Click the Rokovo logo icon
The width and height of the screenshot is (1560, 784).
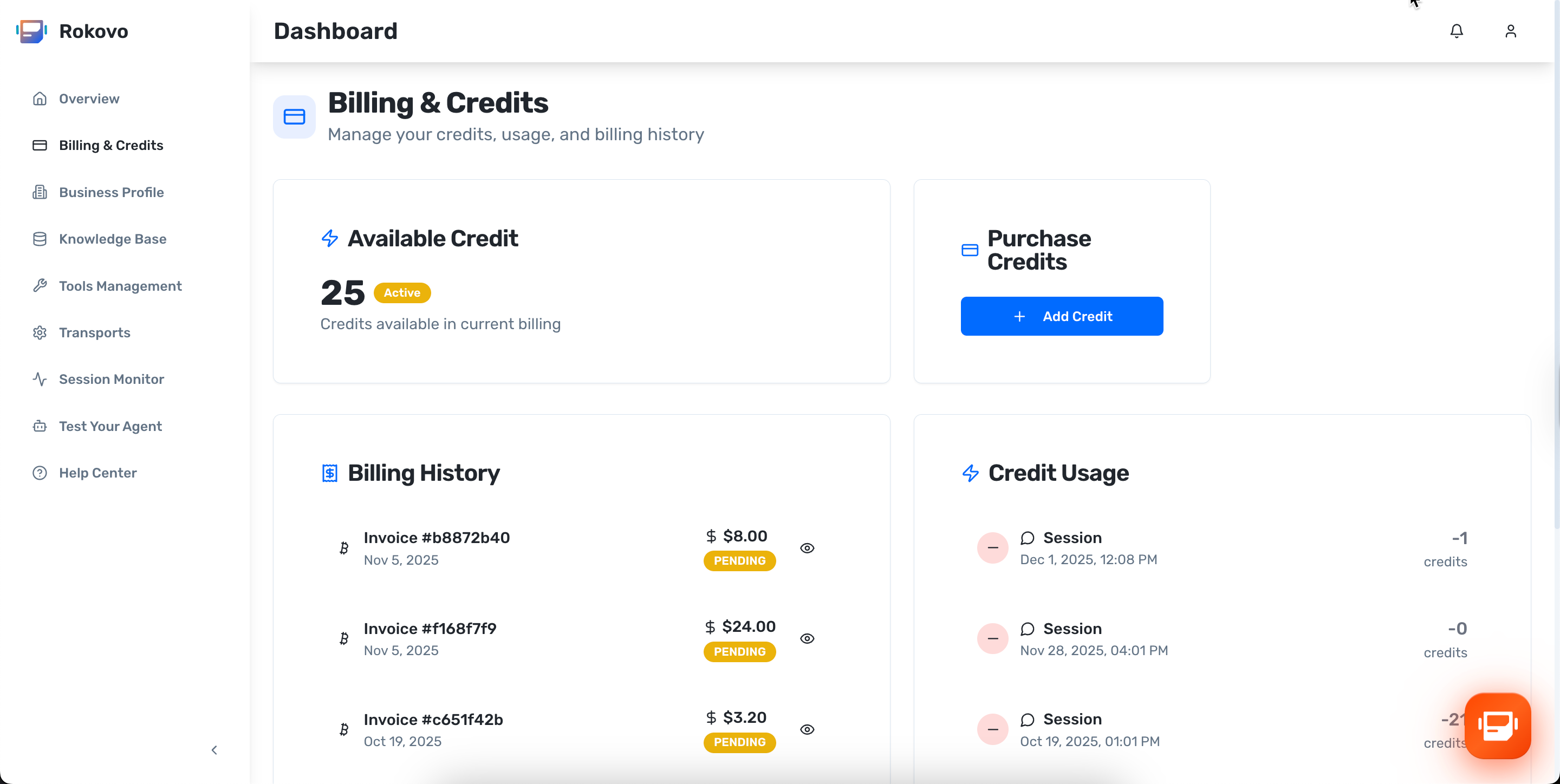pos(31,31)
